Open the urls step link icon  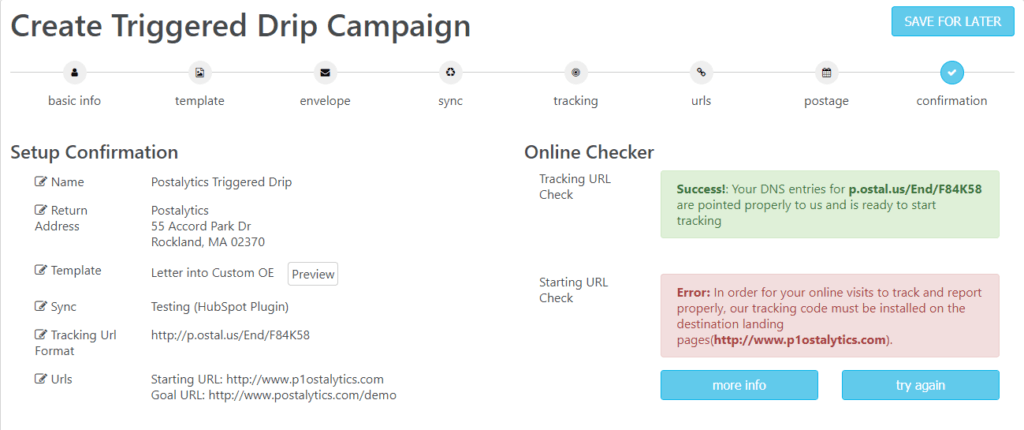point(701,73)
